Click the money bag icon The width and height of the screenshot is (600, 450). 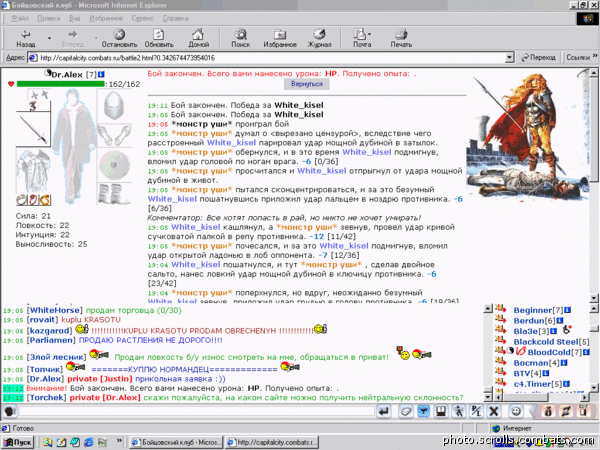(548, 411)
